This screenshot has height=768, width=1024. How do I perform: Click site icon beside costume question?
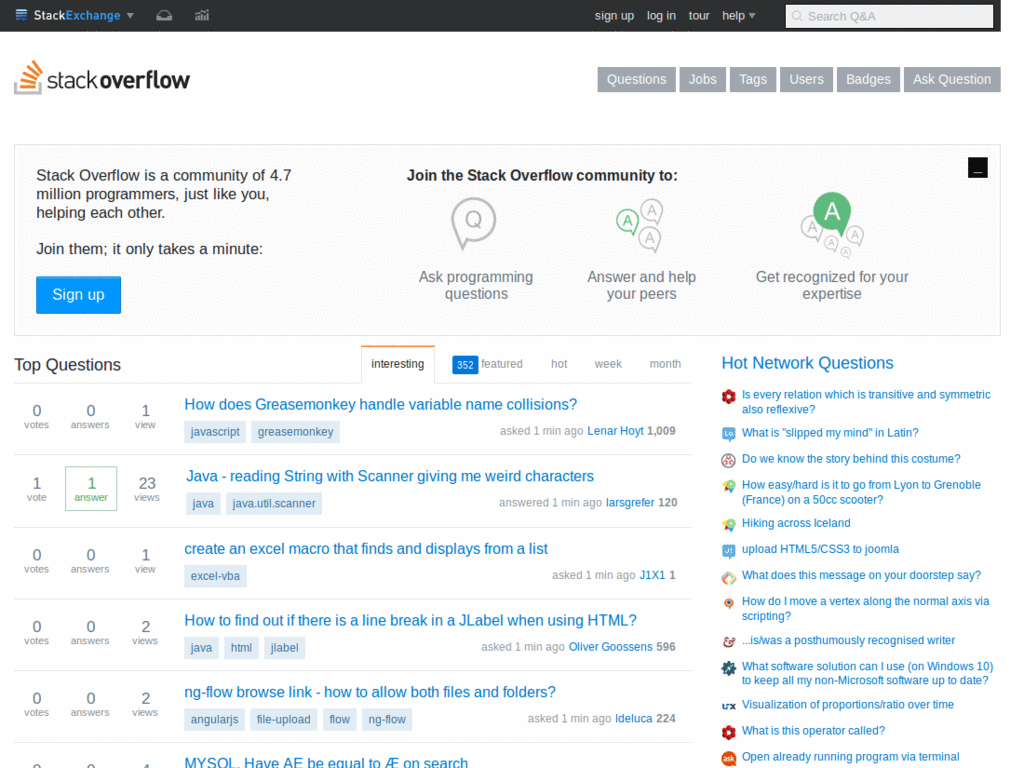[729, 460]
